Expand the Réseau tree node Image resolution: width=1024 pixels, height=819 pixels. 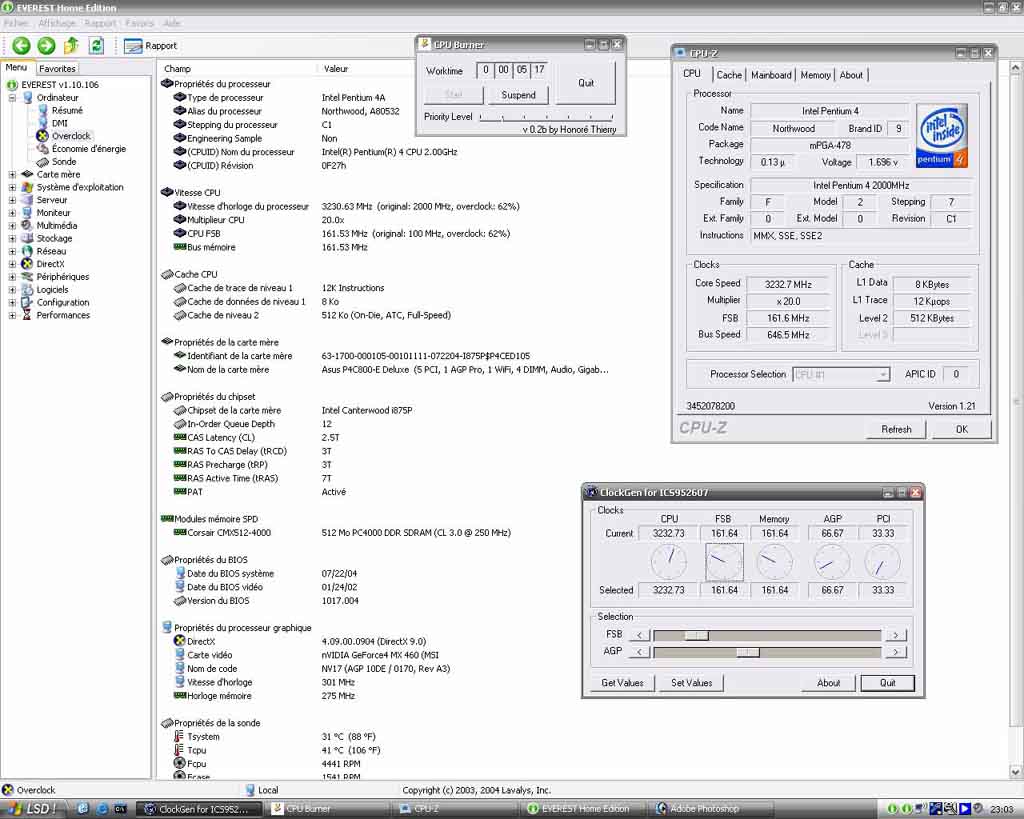[12, 251]
